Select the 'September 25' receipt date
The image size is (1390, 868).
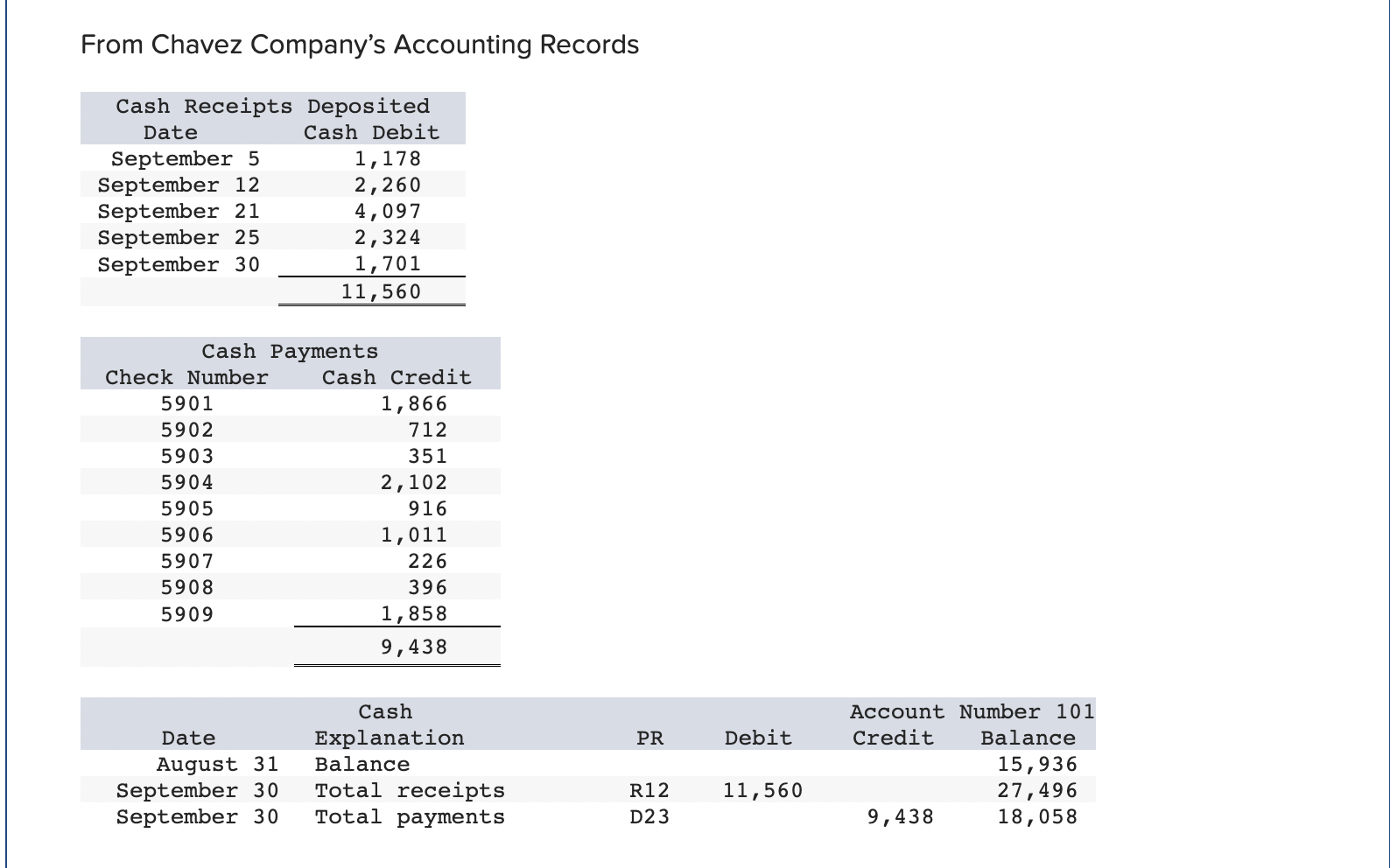pyautogui.click(x=179, y=237)
